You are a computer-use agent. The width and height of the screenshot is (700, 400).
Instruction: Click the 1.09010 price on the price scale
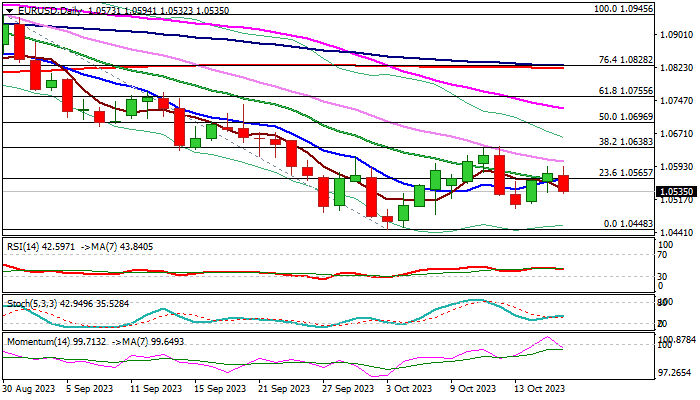[676, 33]
